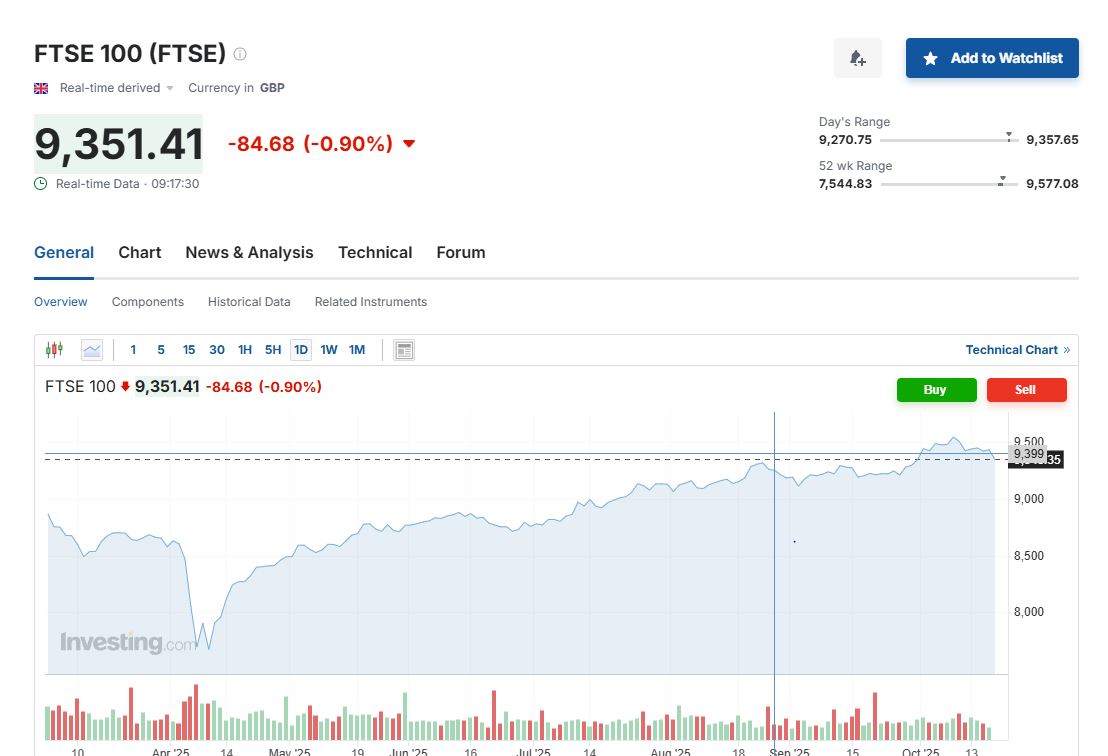Click the create alert bell icon
This screenshot has width=1108, height=756.
[x=857, y=59]
